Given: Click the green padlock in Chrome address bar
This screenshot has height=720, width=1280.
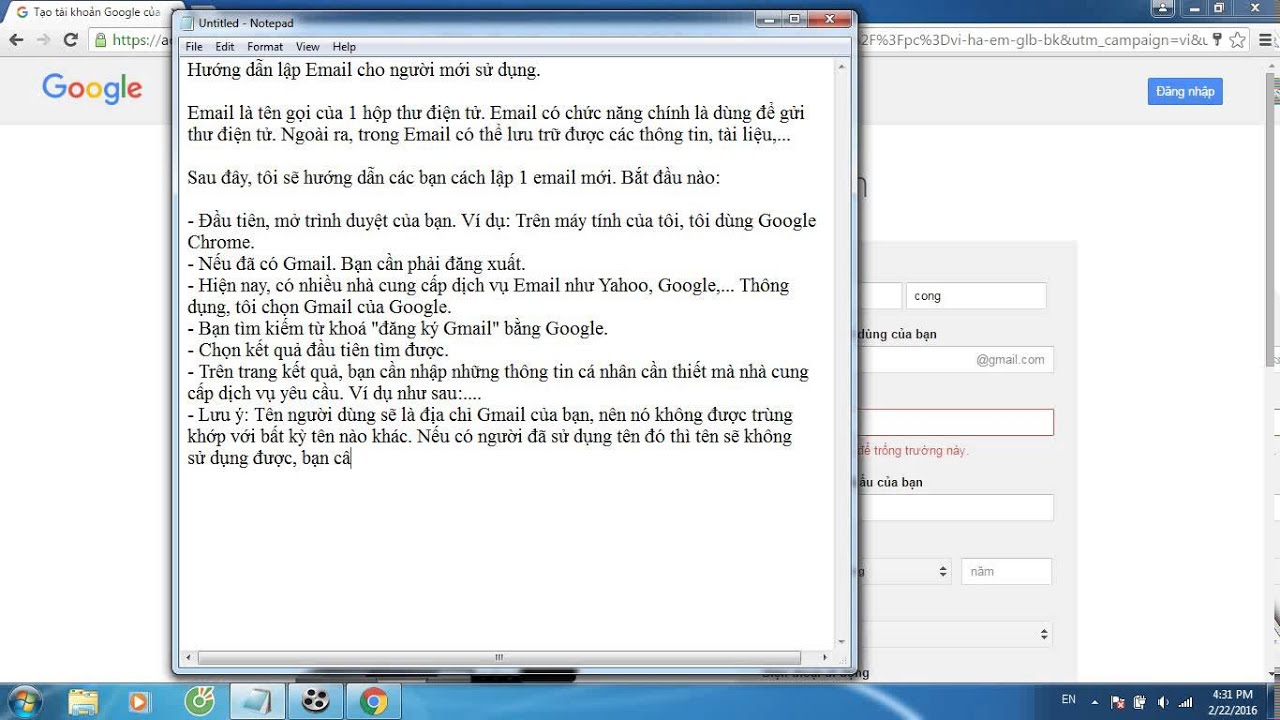Looking at the screenshot, I should click(x=100, y=40).
